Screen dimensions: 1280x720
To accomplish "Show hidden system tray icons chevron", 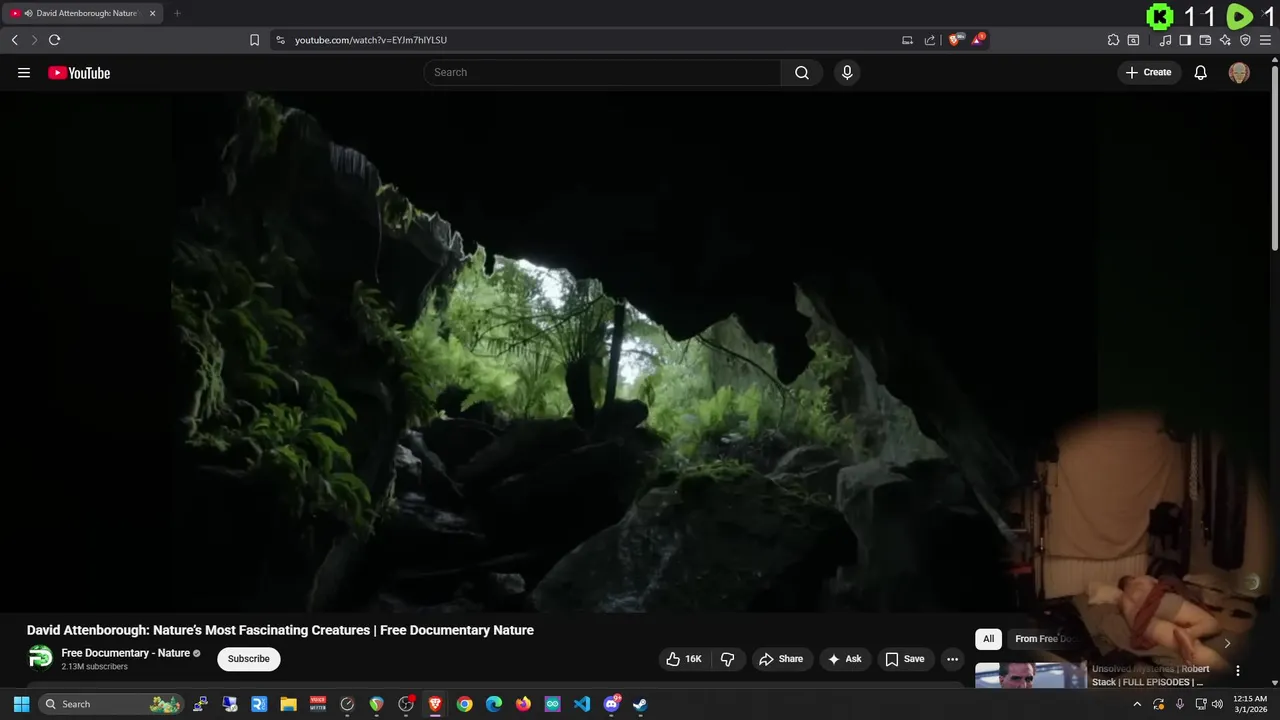I will pyautogui.click(x=1136, y=704).
